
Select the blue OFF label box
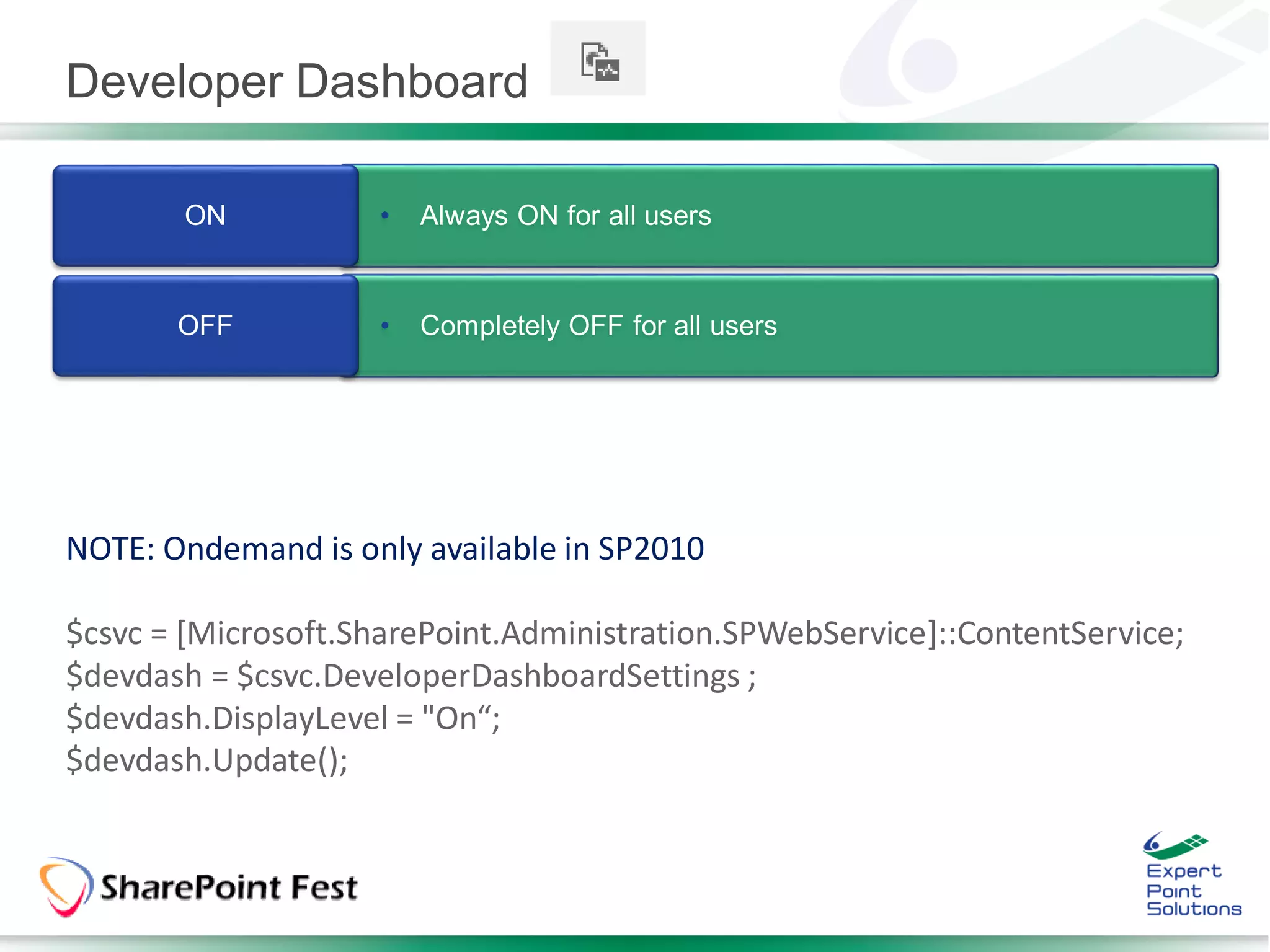[206, 325]
